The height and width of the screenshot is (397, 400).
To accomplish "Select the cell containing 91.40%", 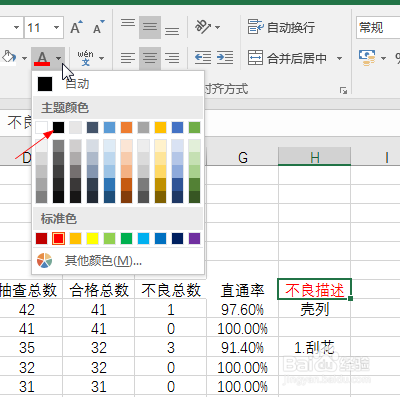I will tap(242, 347).
